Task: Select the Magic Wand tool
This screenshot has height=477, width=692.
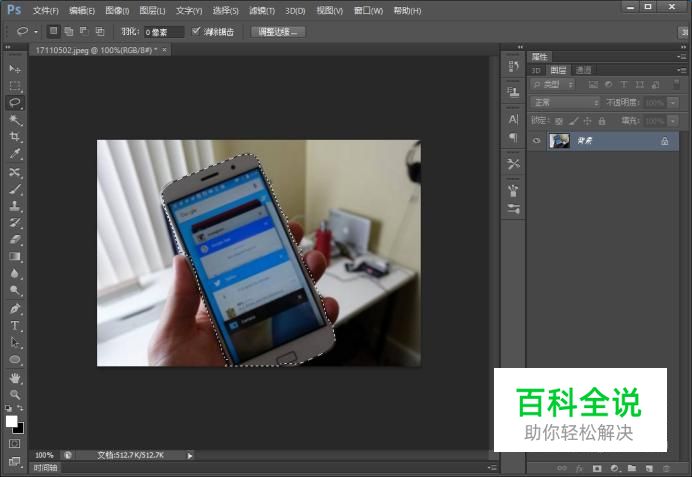Action: pyautogui.click(x=15, y=120)
